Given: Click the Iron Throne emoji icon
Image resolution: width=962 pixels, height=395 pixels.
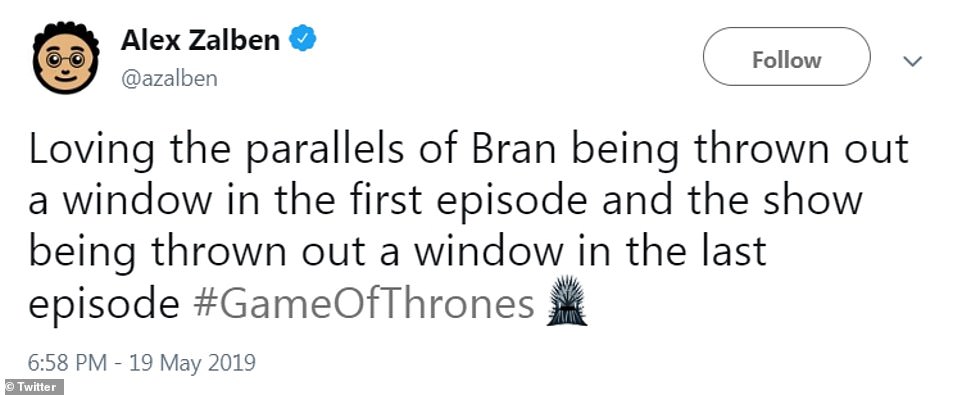Looking at the screenshot, I should [x=566, y=302].
